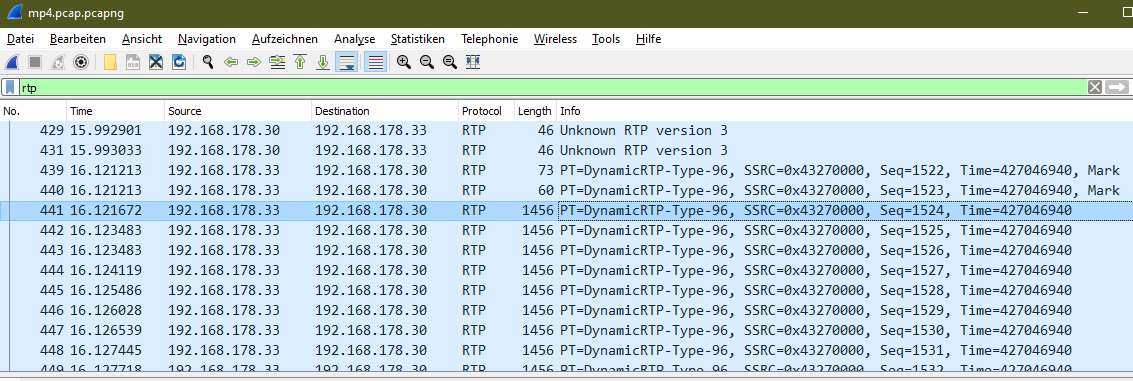
Task: Select packet 446 at time 16.126028
Action: tap(566, 311)
